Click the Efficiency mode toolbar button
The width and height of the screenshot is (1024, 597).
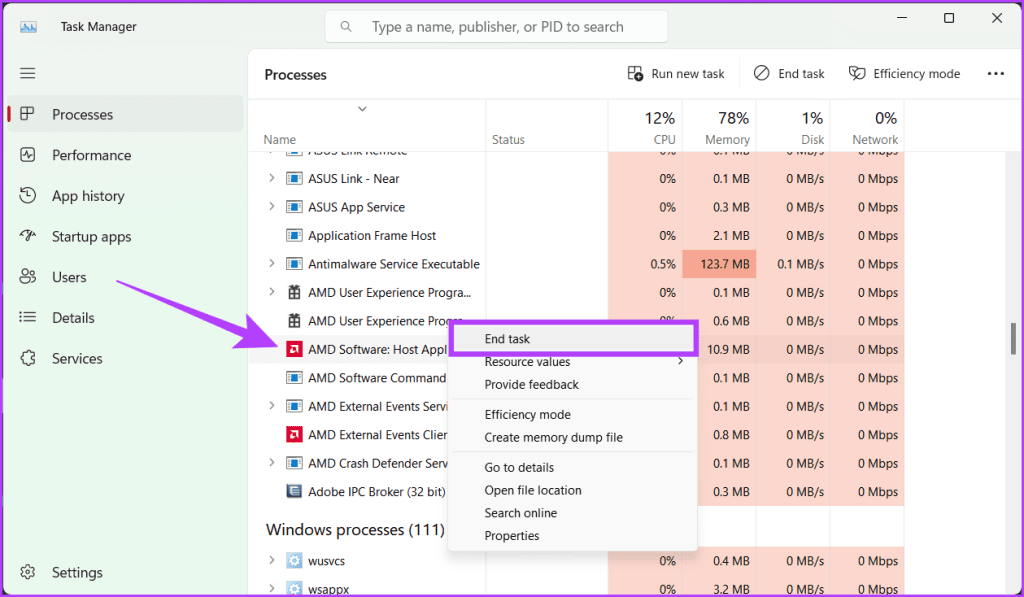[904, 73]
